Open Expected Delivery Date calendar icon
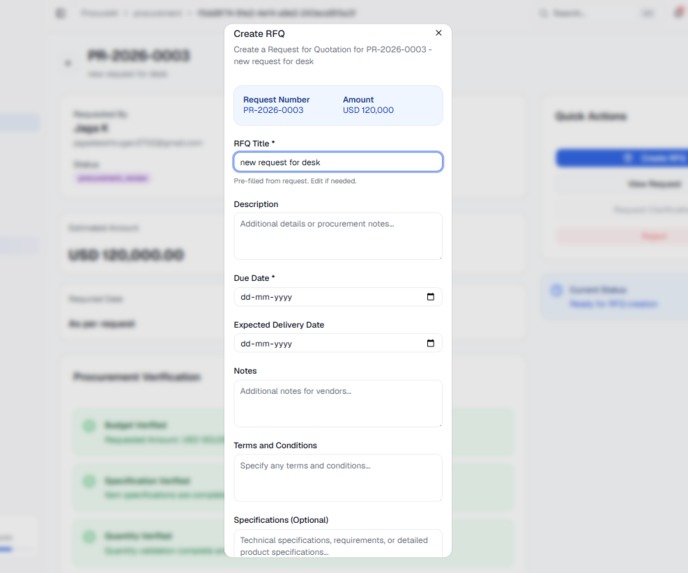Image resolution: width=688 pixels, height=573 pixels. (x=430, y=343)
